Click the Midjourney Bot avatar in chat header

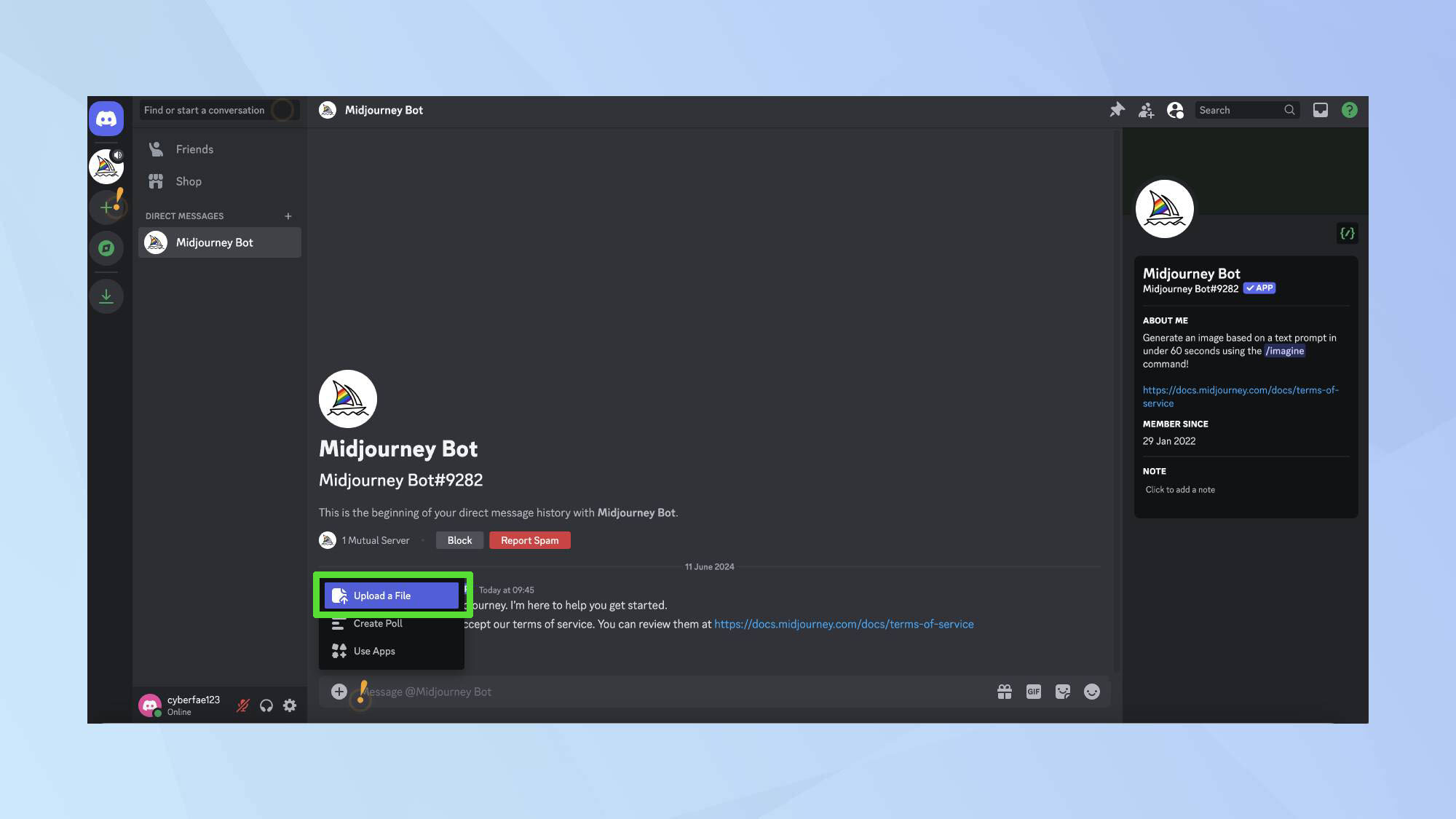pos(328,110)
